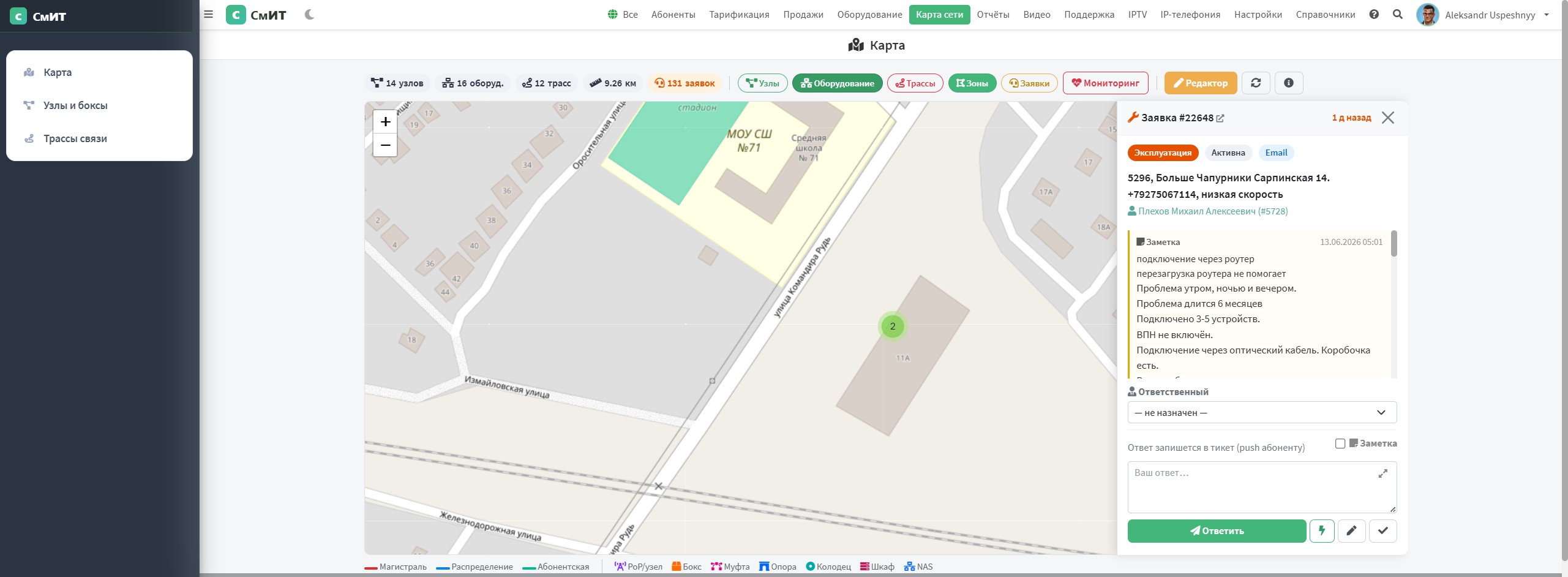
Task: Toggle the Мониторинг button
Action: (x=1106, y=83)
